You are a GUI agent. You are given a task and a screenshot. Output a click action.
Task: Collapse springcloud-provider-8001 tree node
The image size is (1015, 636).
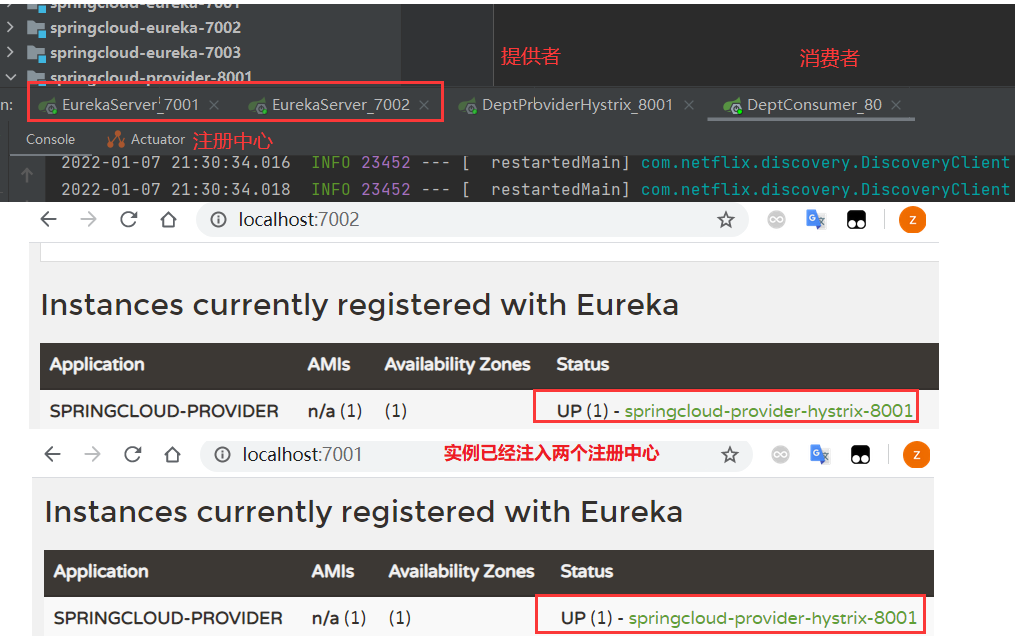pyautogui.click(x=10, y=77)
